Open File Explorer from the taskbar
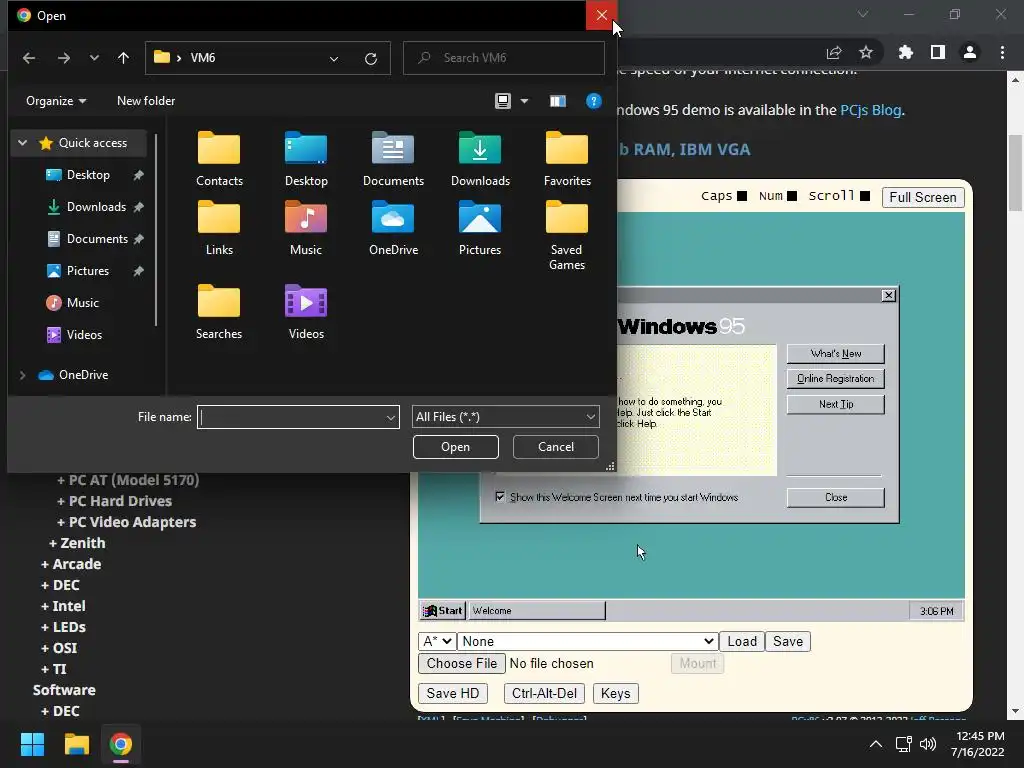 click(x=76, y=744)
